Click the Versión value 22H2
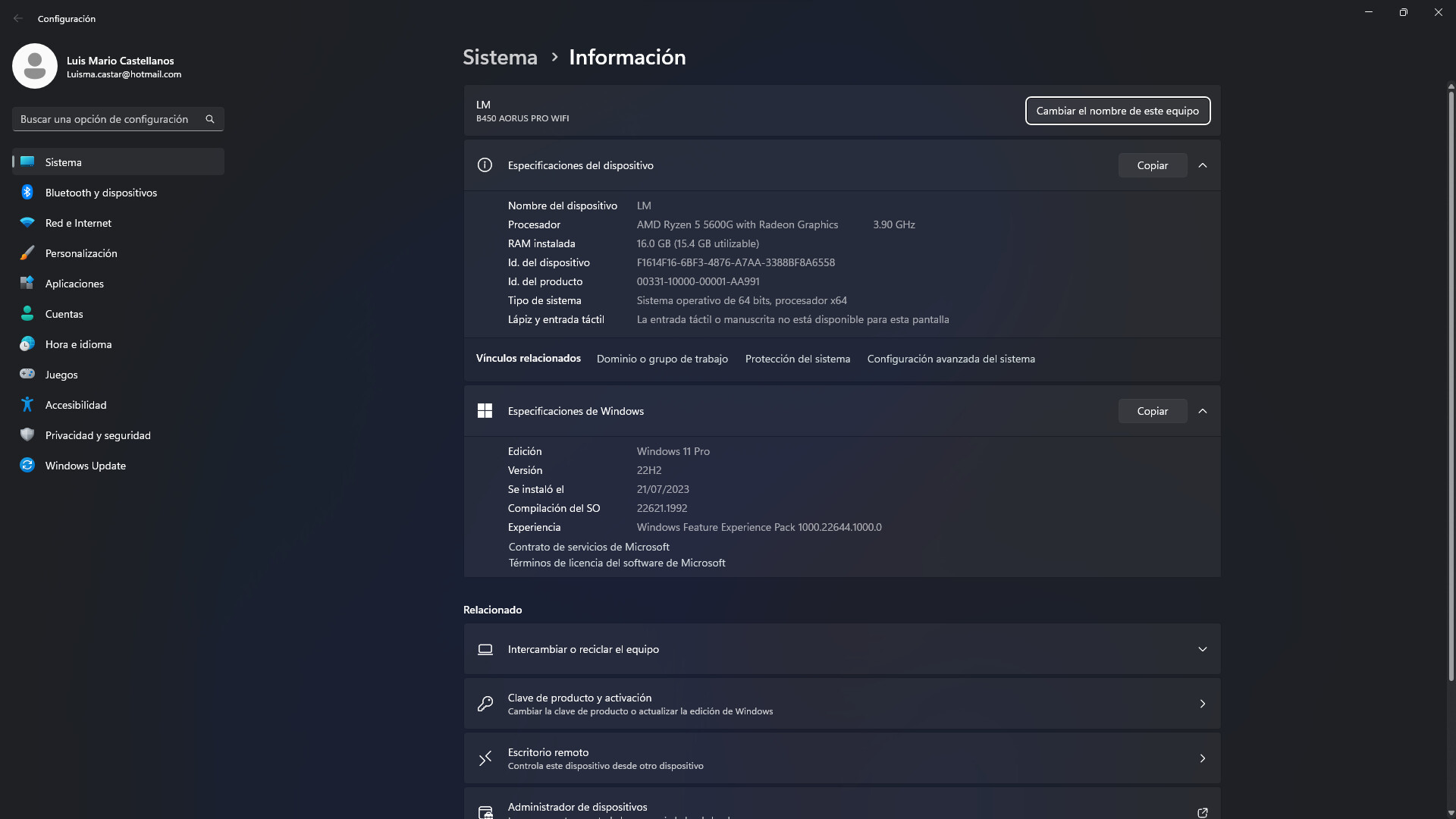 (x=649, y=470)
